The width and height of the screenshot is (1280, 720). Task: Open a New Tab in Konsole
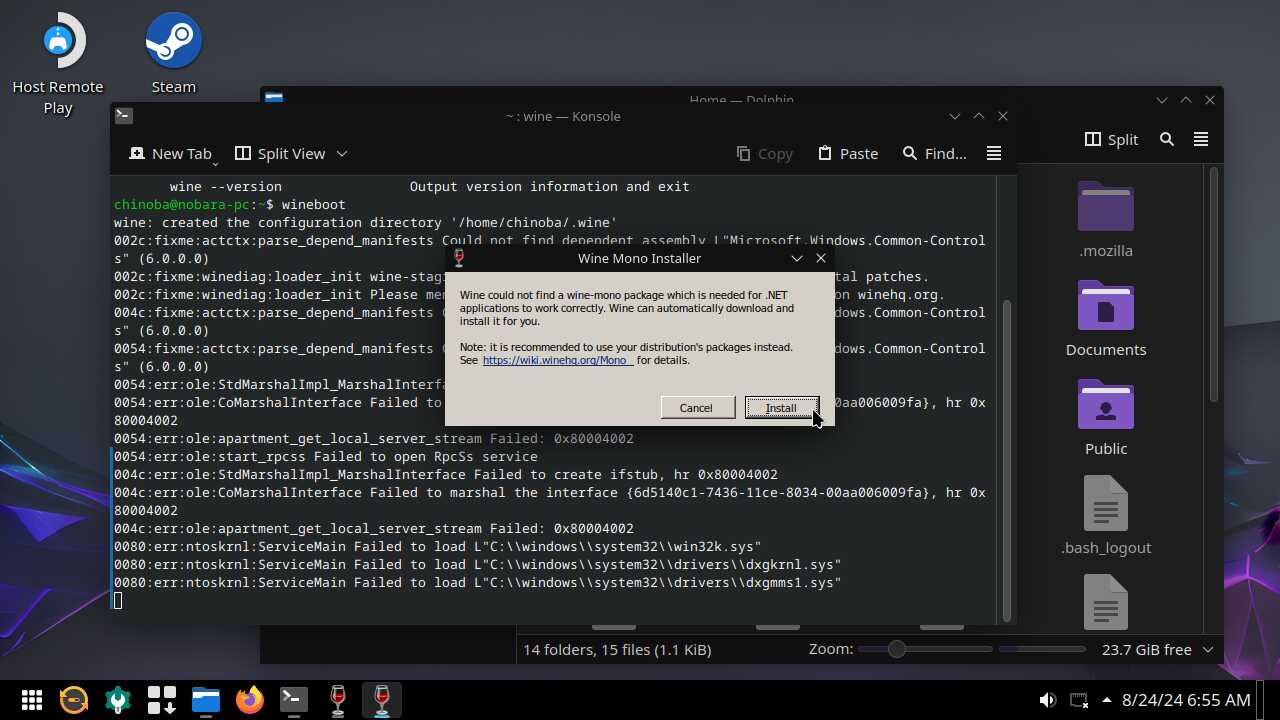pyautogui.click(x=171, y=153)
